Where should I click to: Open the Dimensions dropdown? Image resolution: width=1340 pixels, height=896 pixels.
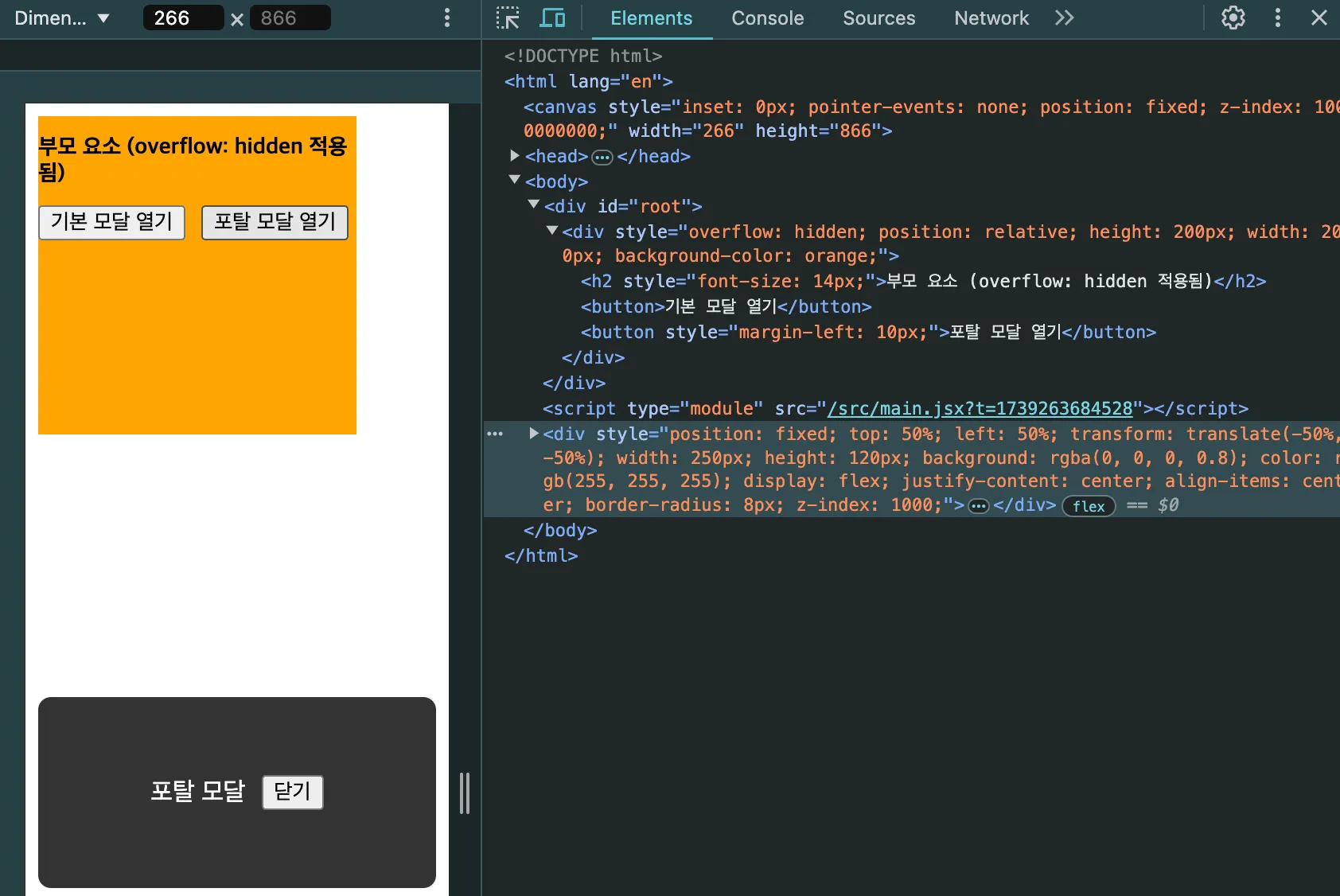61,18
